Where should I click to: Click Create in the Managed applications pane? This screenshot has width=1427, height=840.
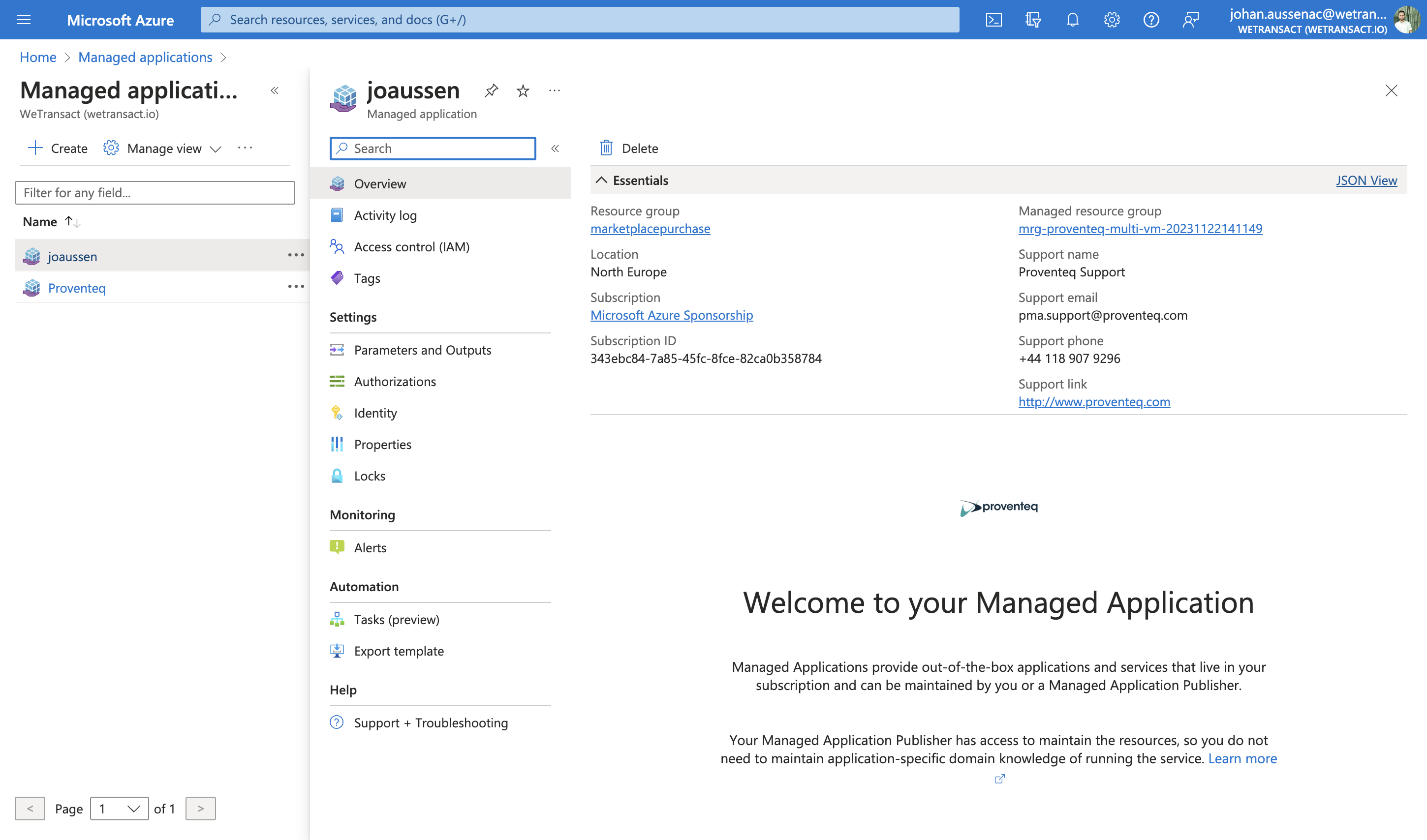58,149
